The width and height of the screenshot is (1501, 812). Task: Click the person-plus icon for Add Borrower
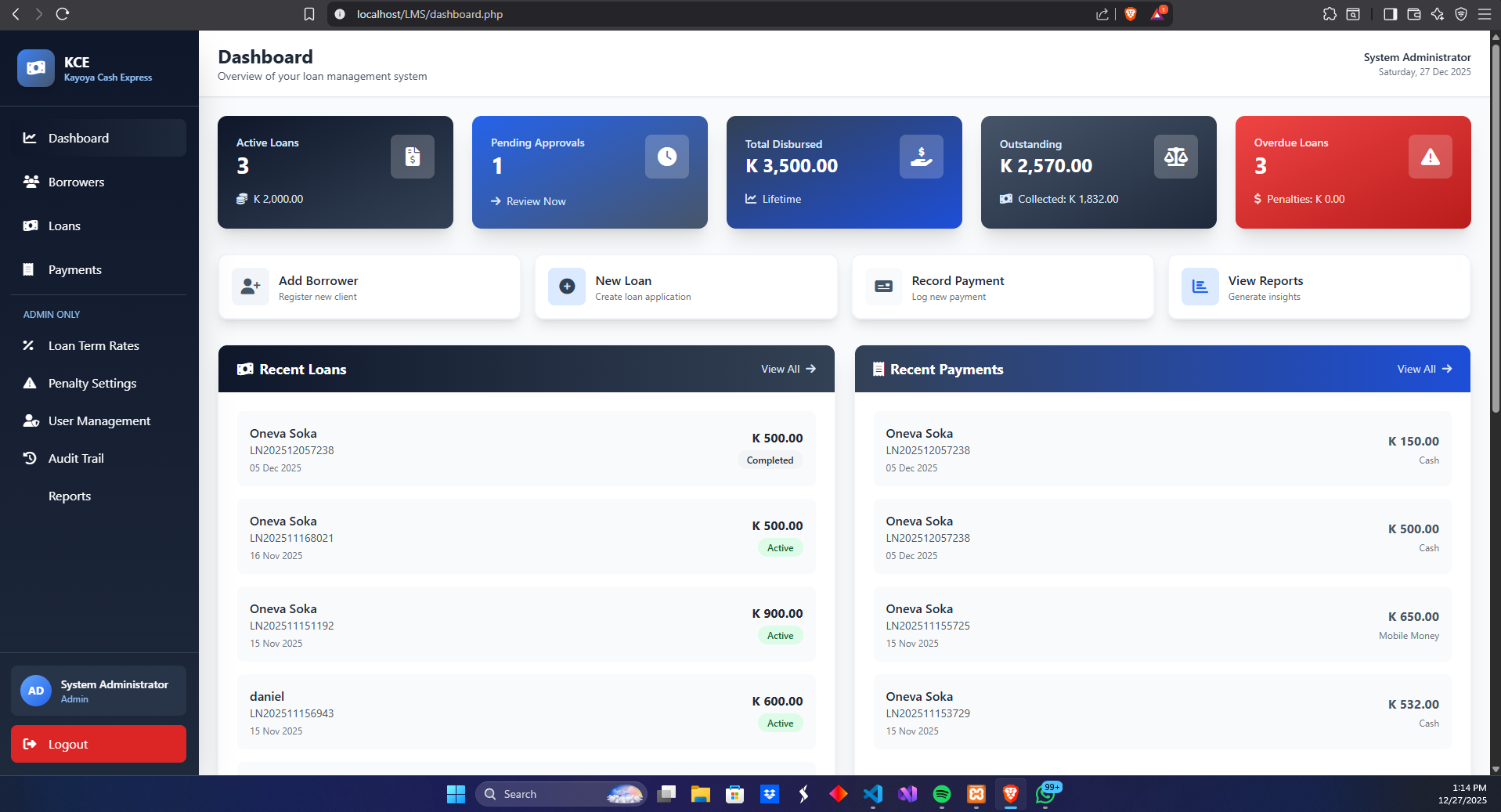pos(250,287)
